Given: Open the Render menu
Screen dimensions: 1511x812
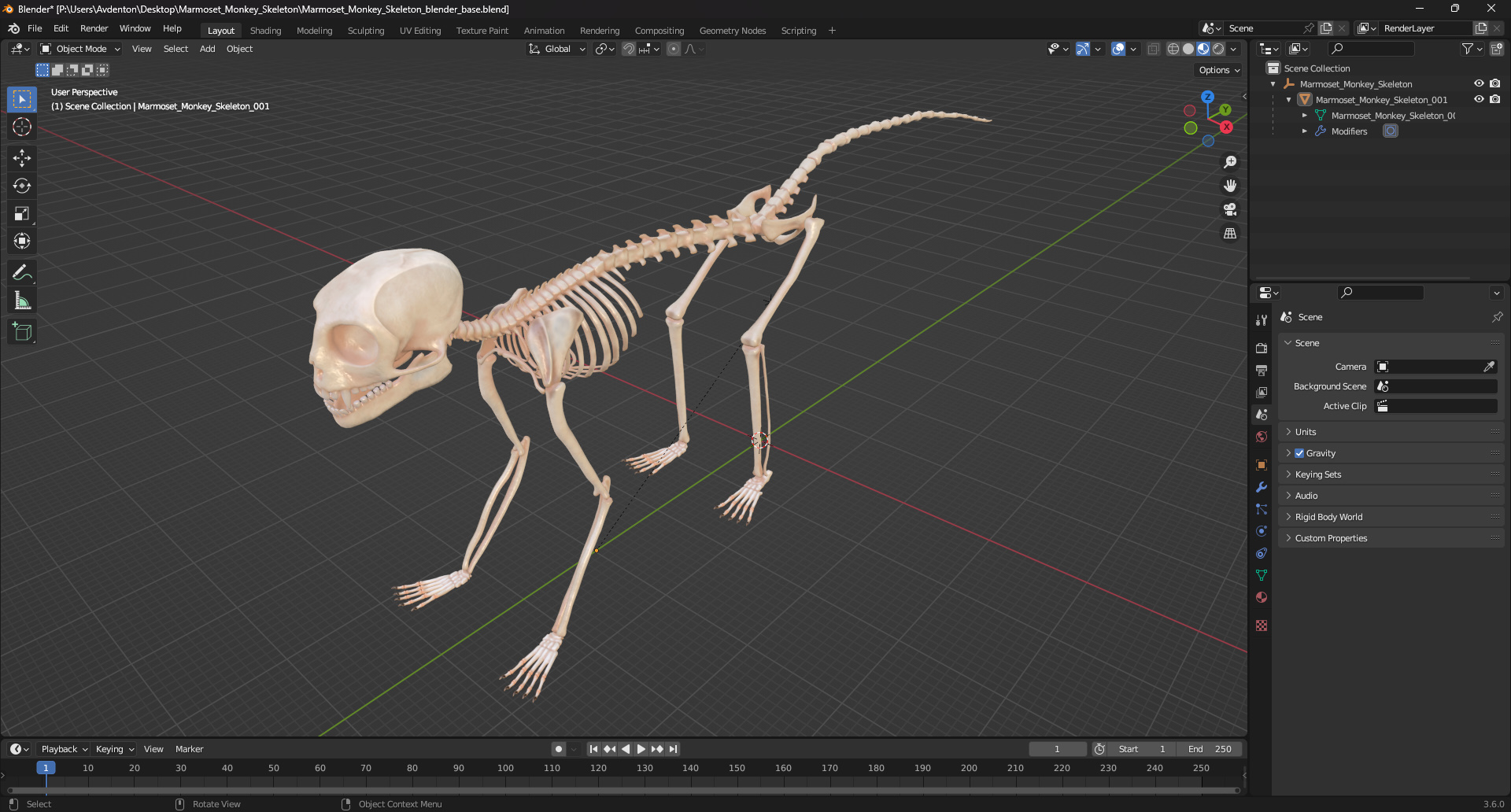Looking at the screenshot, I should point(94,28).
